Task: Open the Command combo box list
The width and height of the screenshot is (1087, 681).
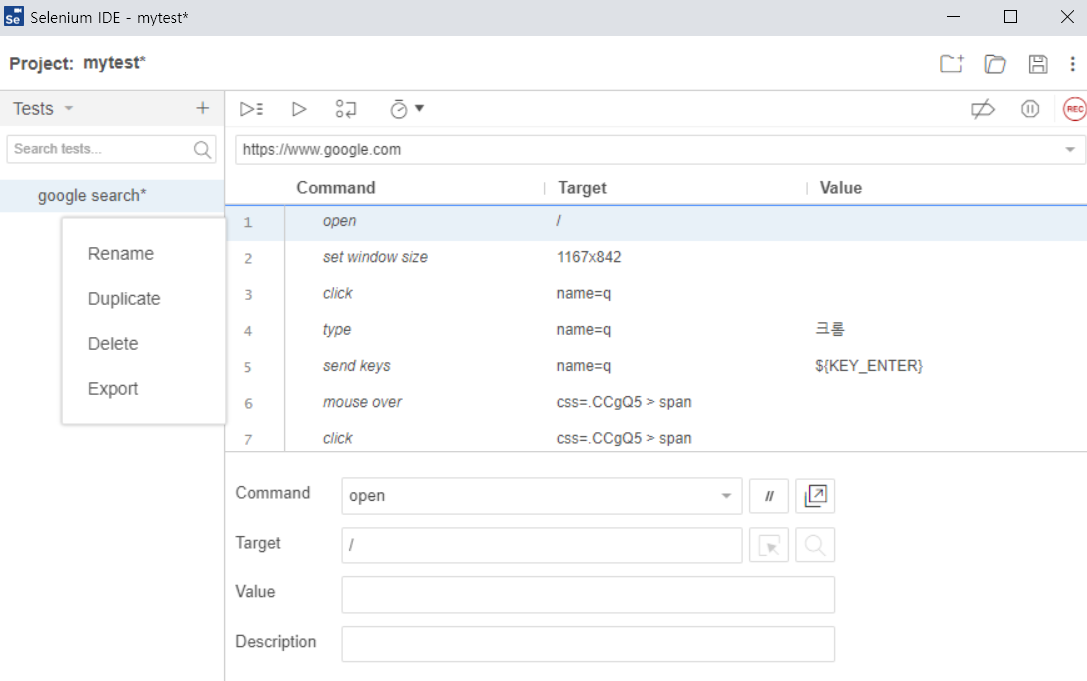Action: (726, 496)
